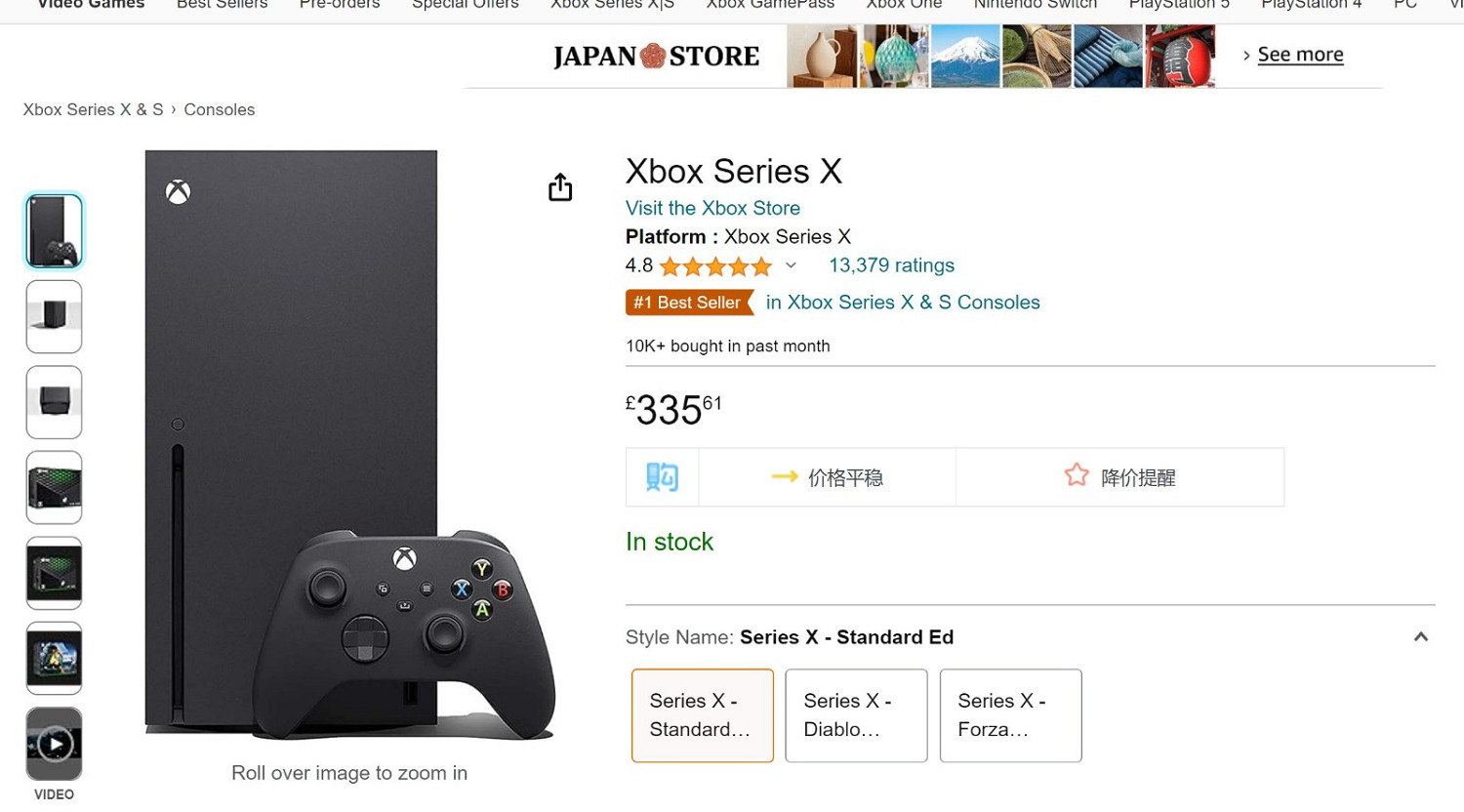Click the Consoles breadcrumb entry
The width and height of the screenshot is (1464, 812).
point(219,109)
